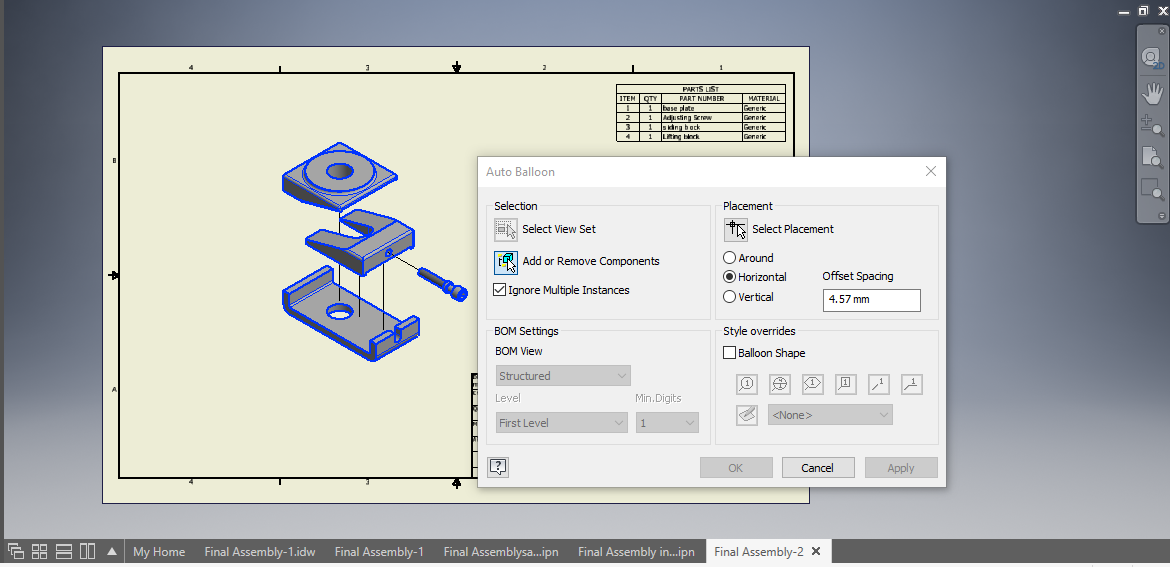Open the 2D navigation wheel
Image resolution: width=1170 pixels, height=567 pixels.
[x=1153, y=58]
